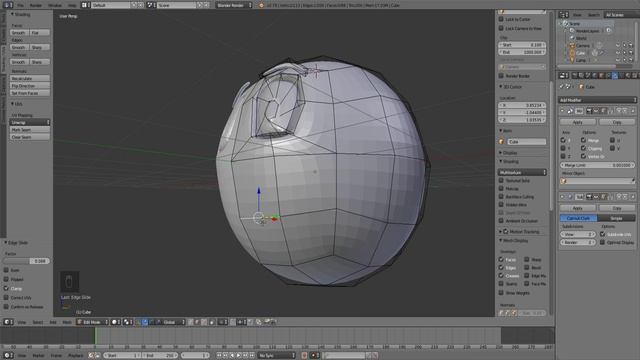
Task: Click the play animation button
Action: (x=239, y=356)
